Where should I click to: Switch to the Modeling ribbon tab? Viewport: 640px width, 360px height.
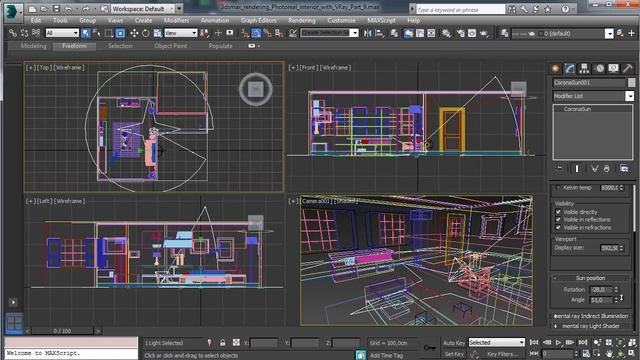tap(33, 46)
